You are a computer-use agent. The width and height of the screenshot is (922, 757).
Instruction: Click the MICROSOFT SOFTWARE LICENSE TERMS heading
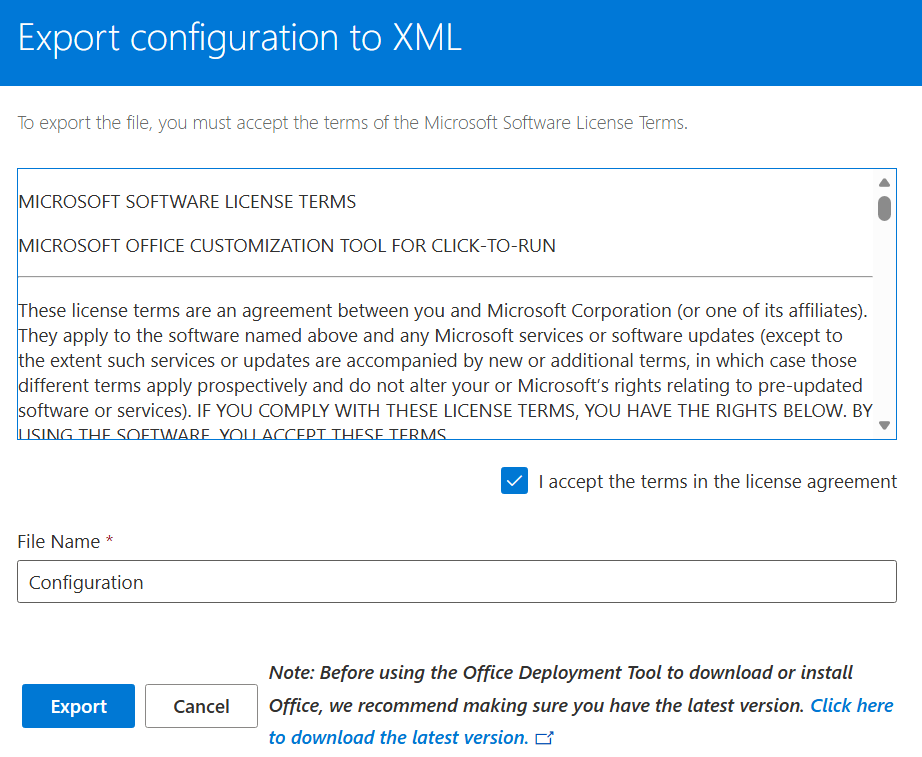tap(186, 201)
